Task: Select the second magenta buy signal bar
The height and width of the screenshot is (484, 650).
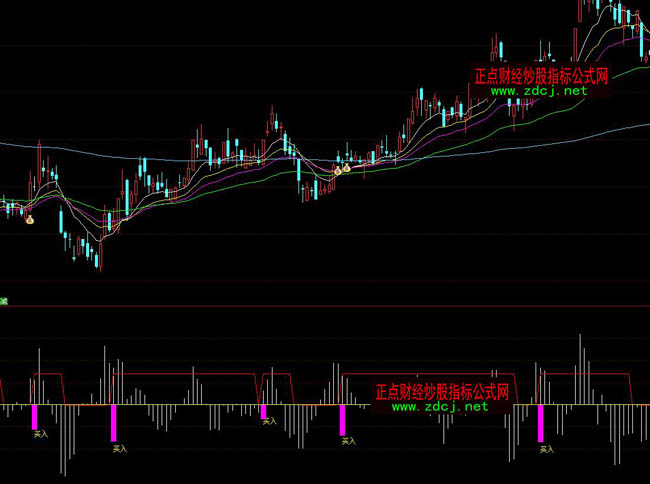Action: (114, 422)
